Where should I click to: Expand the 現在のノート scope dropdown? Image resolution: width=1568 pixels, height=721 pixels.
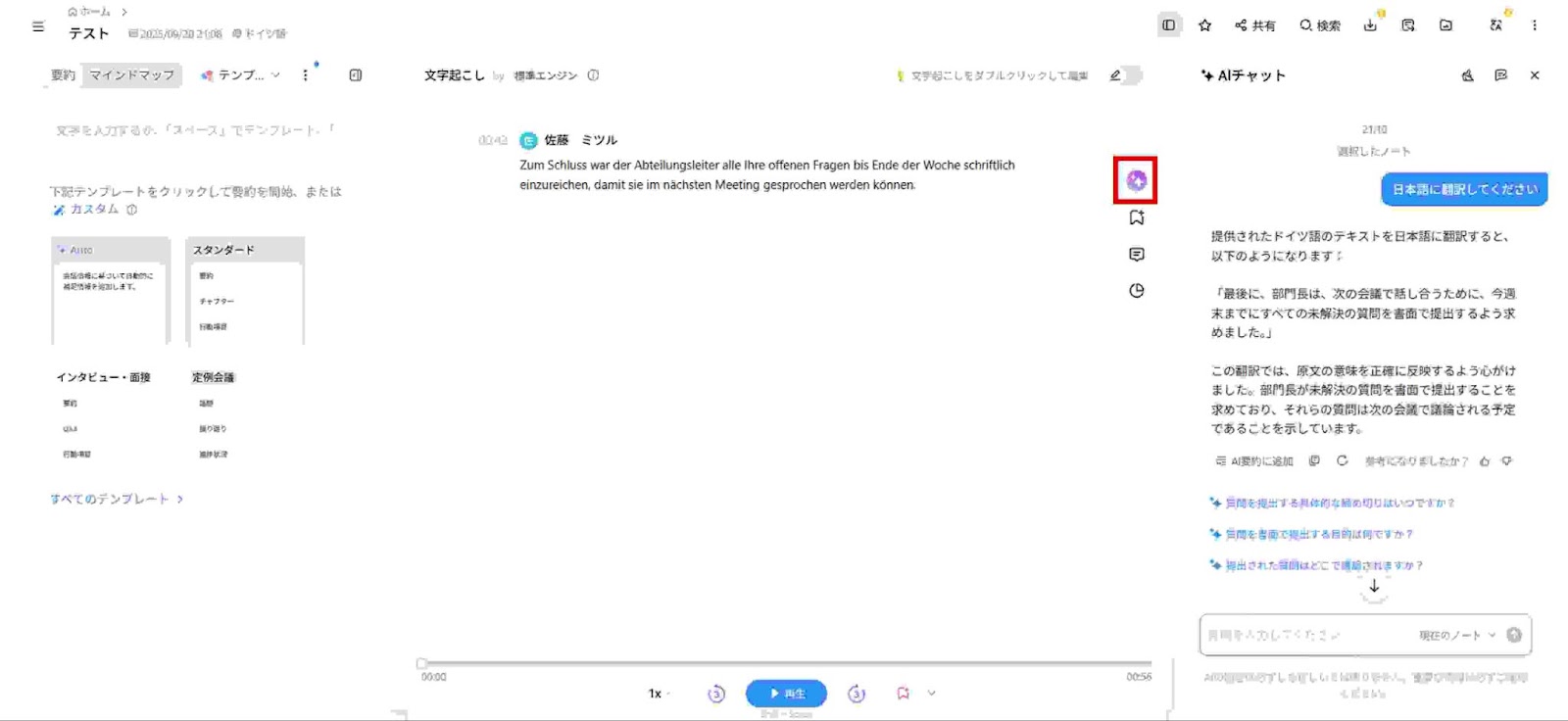pos(1457,636)
